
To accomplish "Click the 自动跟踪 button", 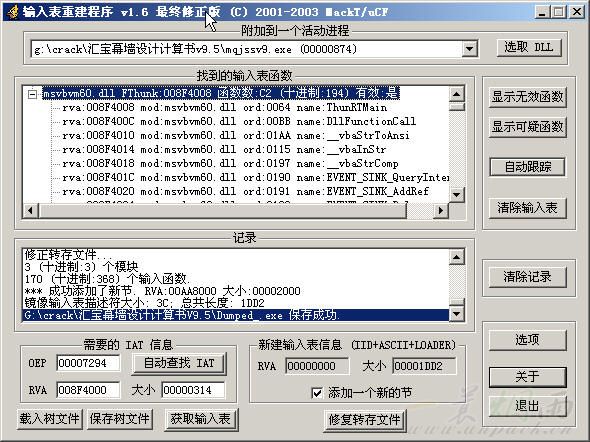I will (527, 167).
